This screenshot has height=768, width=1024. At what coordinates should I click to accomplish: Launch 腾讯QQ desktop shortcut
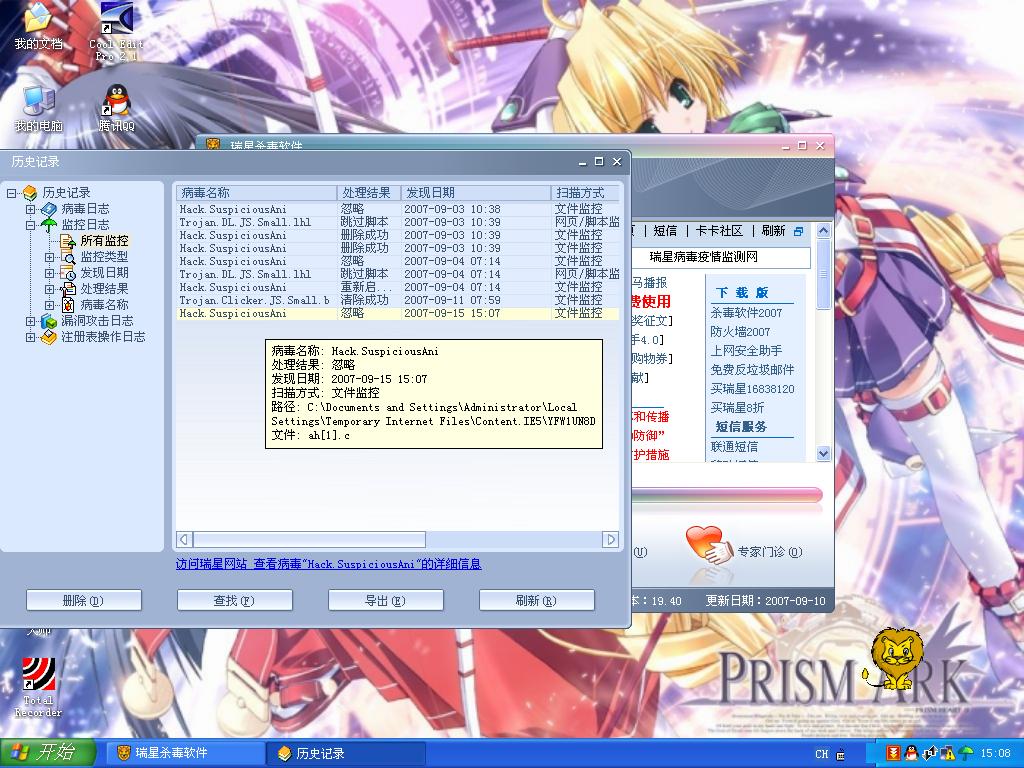point(116,108)
